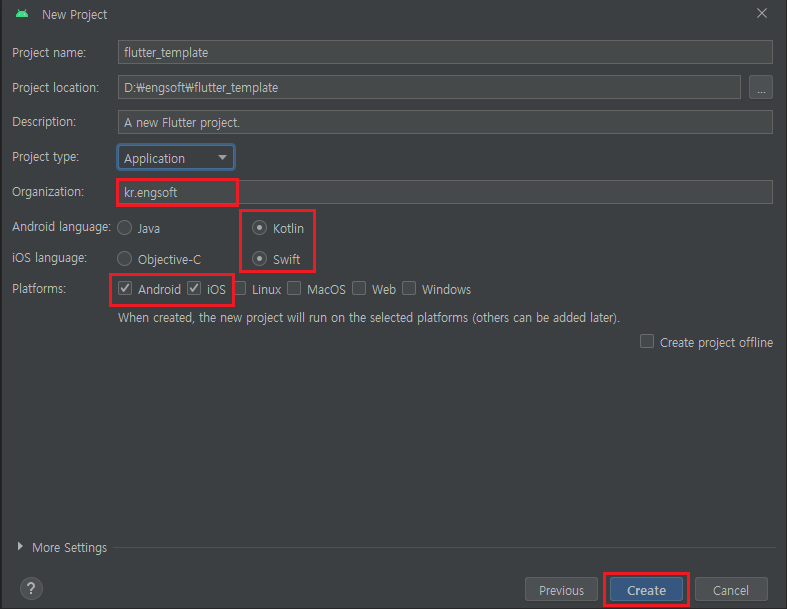Open the help question mark icon
The width and height of the screenshot is (787, 609).
click(31, 588)
